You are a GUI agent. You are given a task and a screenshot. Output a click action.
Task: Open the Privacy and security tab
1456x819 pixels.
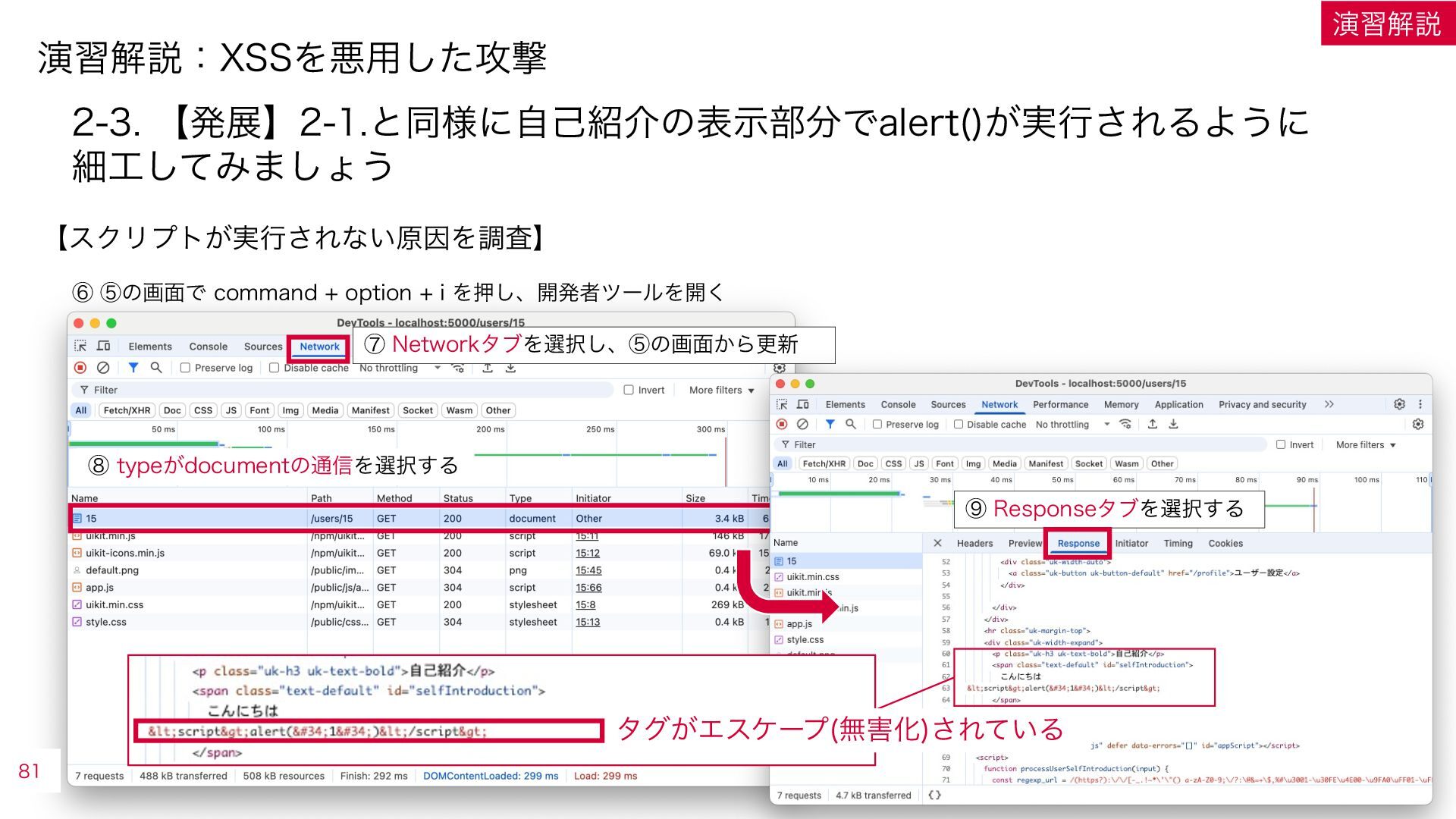click(1262, 405)
